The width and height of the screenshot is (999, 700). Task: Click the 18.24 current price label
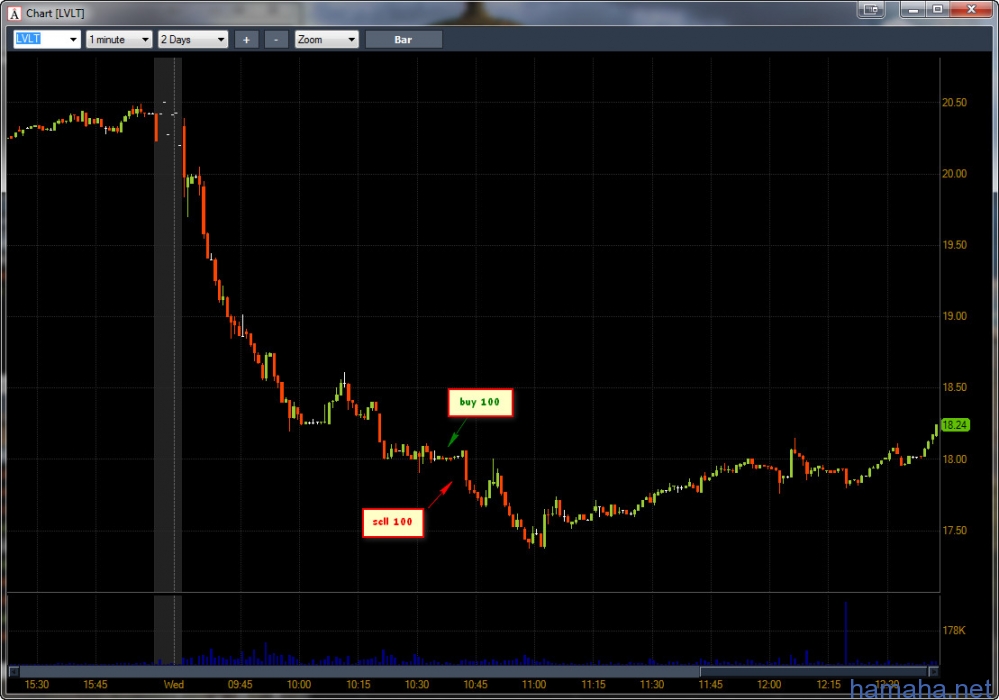pos(955,425)
